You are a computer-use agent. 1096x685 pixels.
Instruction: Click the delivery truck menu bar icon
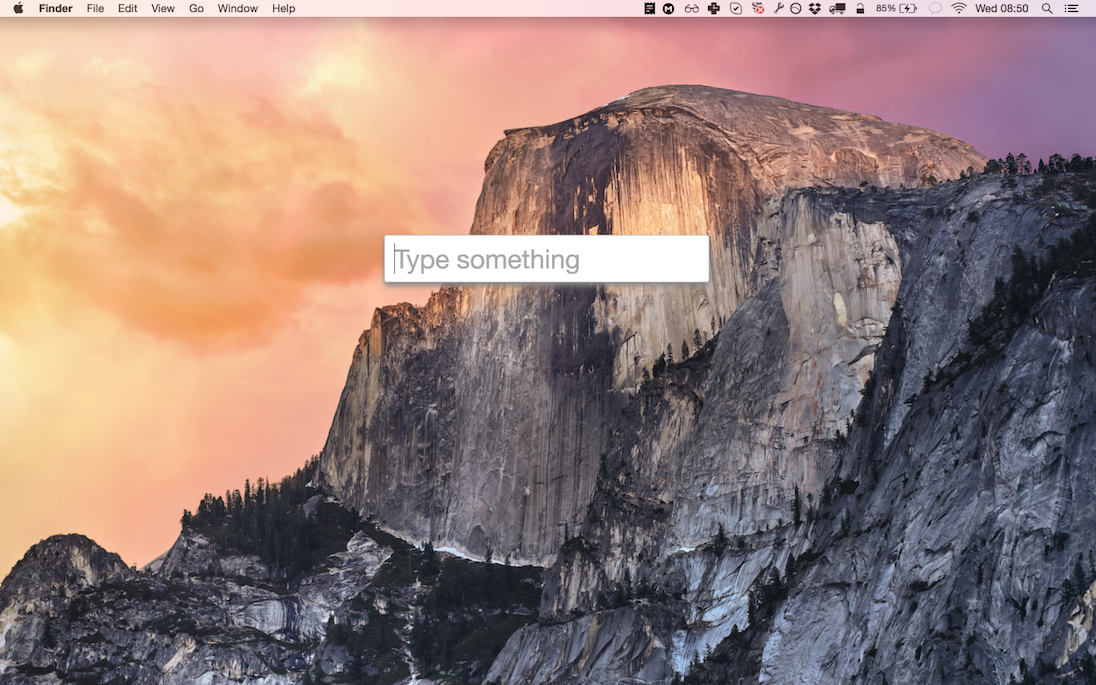(x=837, y=8)
